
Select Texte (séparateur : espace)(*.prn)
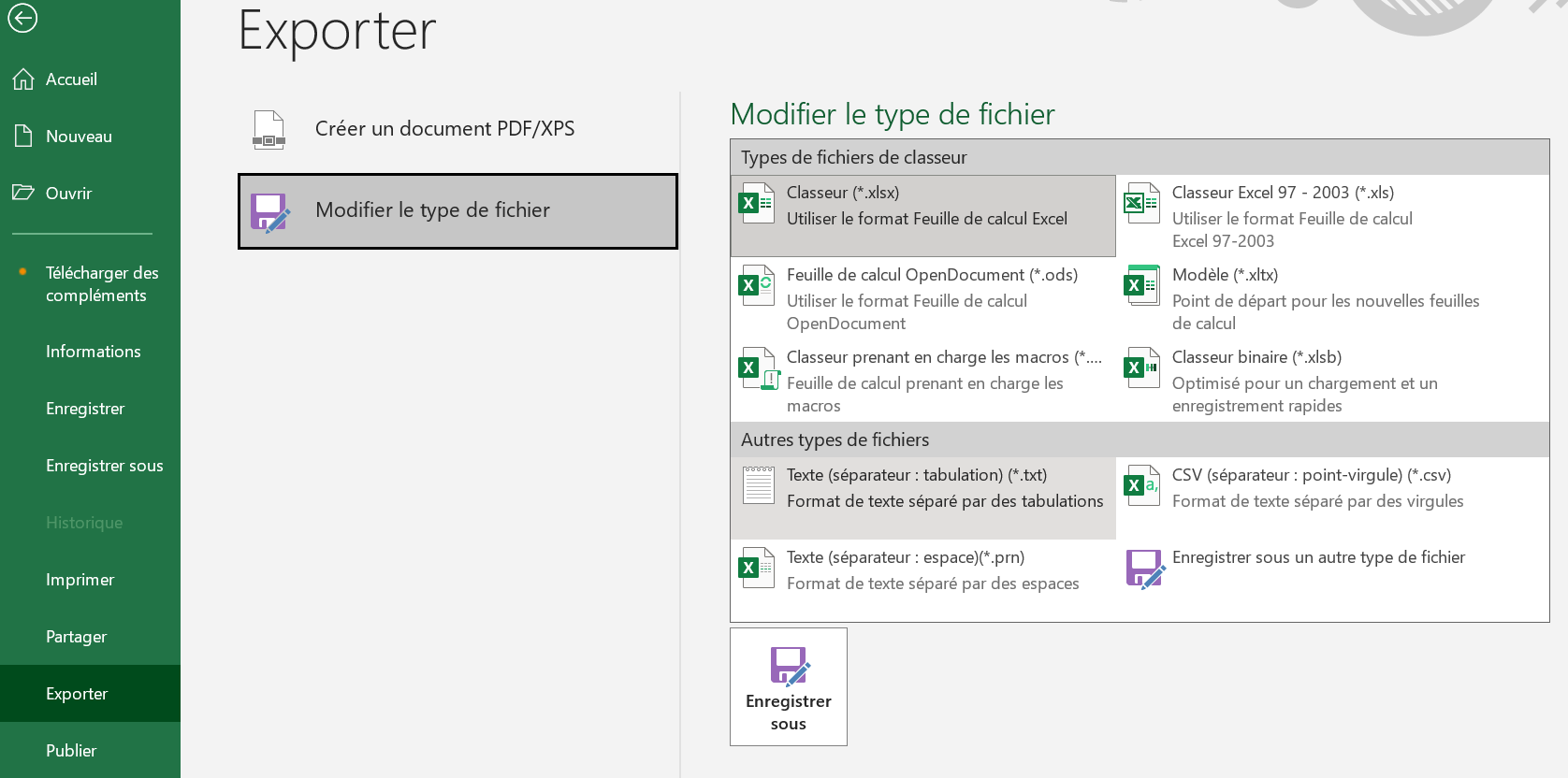click(923, 581)
